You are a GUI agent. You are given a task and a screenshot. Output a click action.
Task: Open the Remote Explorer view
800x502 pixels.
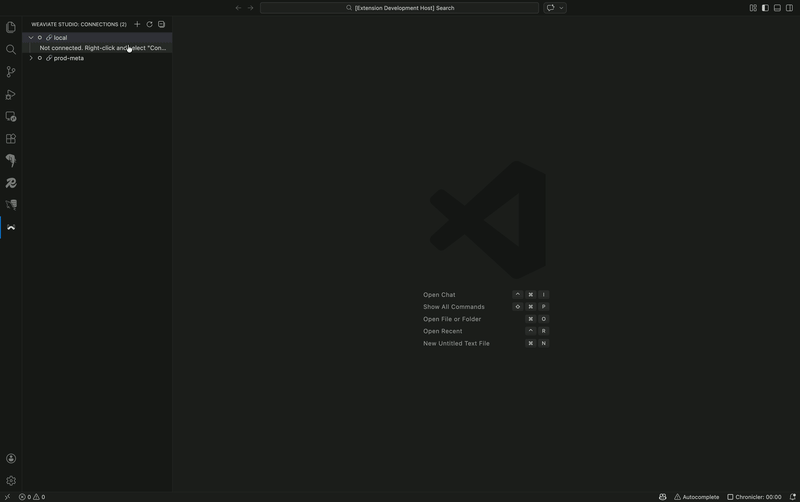pyautogui.click(x=11, y=117)
